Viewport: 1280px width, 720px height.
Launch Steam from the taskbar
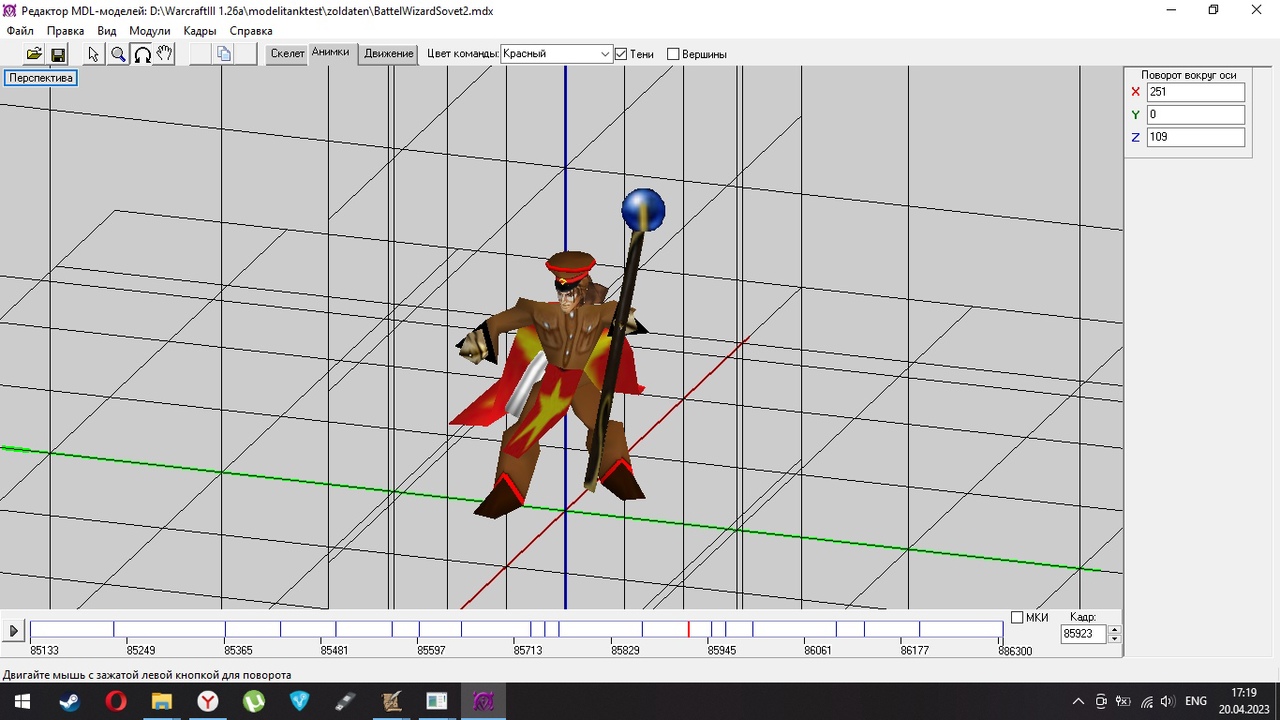coord(69,701)
